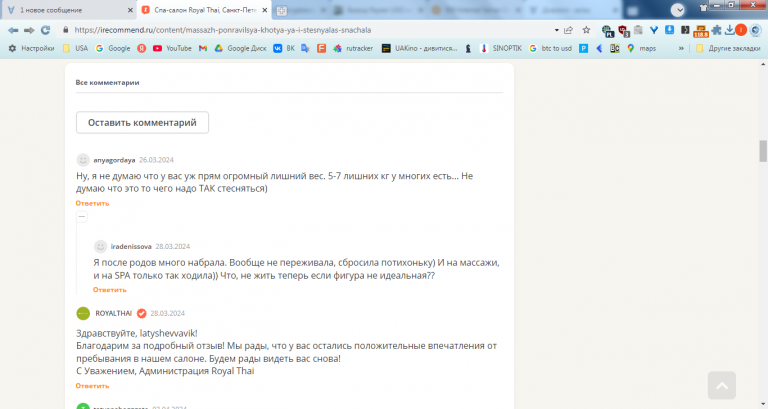768x409 pixels.
Task: Open the blue Y extension icon
Action: tap(654, 30)
